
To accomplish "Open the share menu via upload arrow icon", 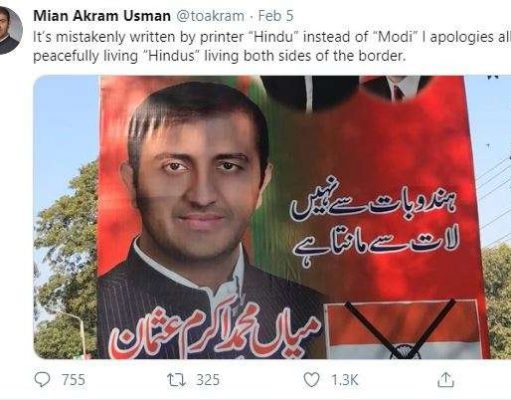I will [446, 380].
